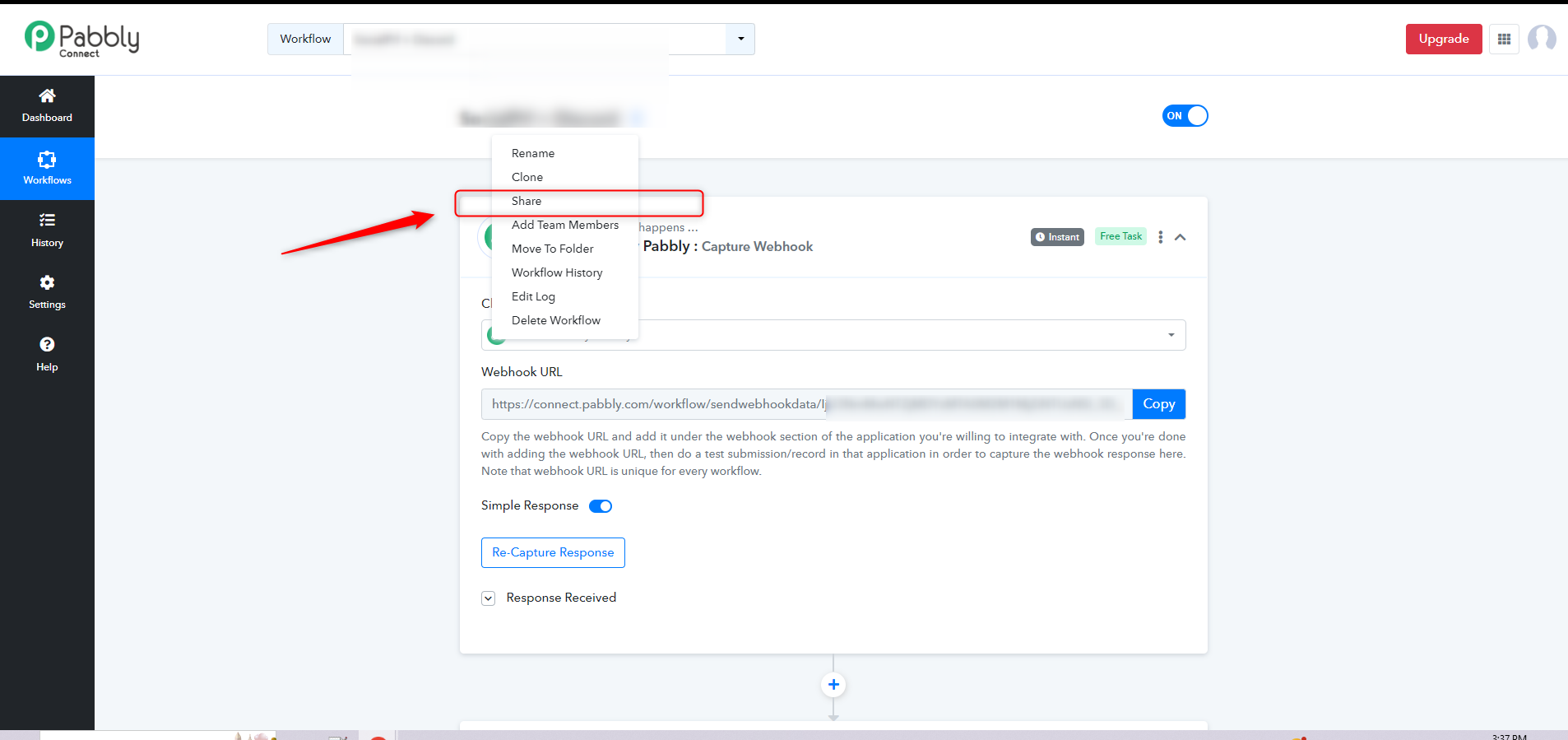Click the Simple Response label
1568x740 pixels.
tap(530, 505)
